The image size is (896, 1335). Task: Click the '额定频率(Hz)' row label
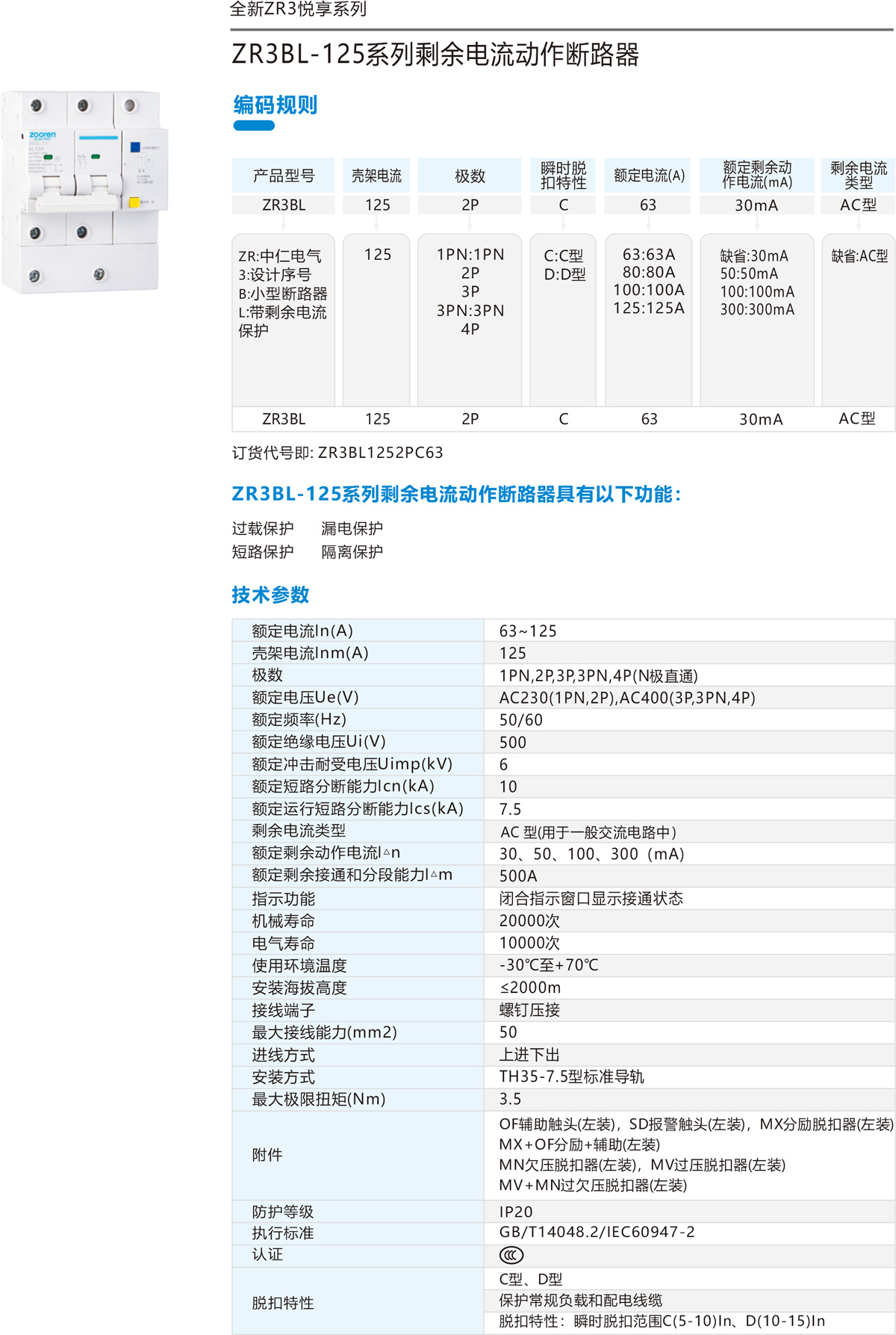[x=299, y=719]
